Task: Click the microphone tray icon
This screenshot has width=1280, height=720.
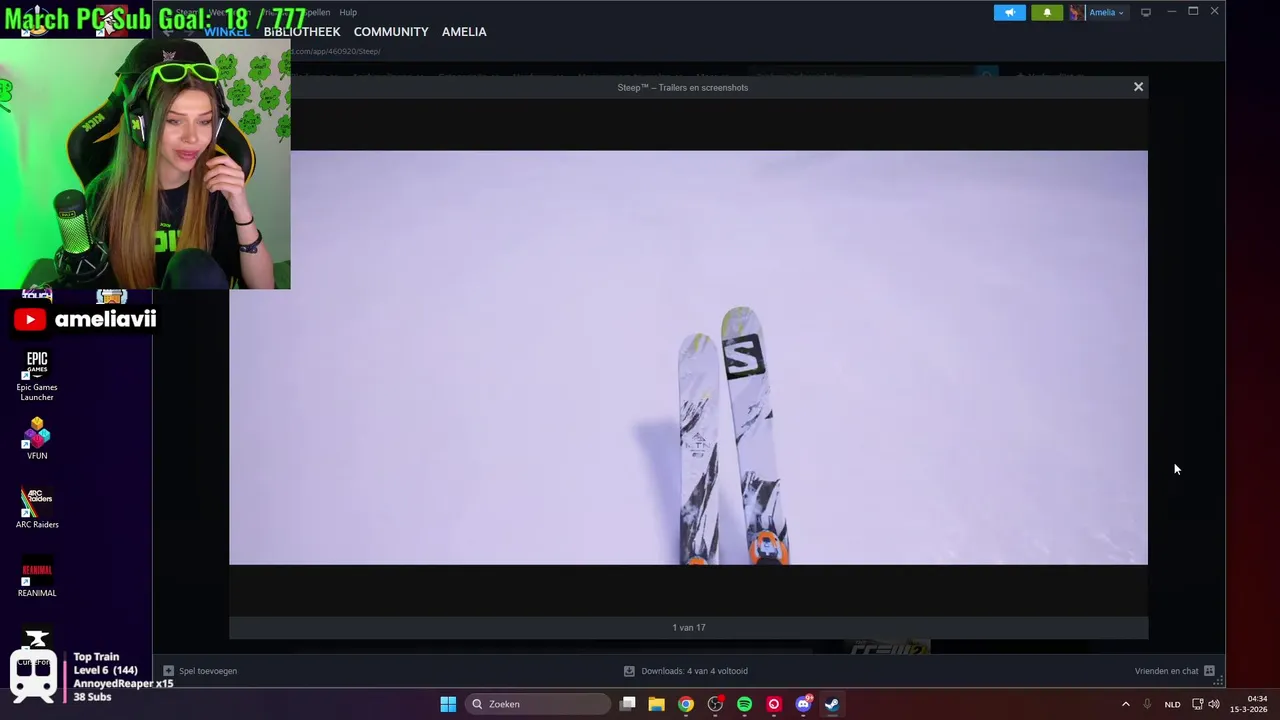Action: [x=1147, y=704]
